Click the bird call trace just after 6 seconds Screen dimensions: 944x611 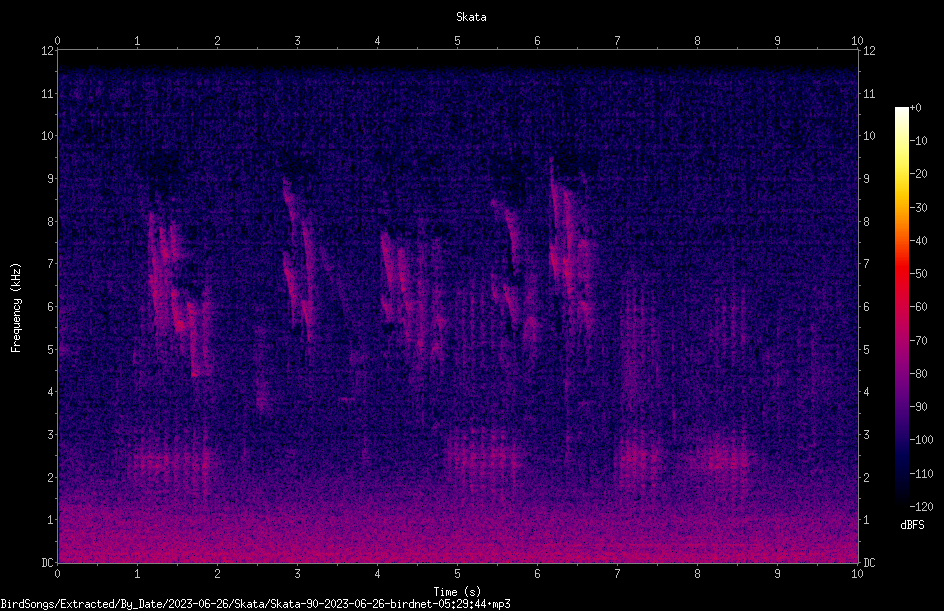pos(572,247)
